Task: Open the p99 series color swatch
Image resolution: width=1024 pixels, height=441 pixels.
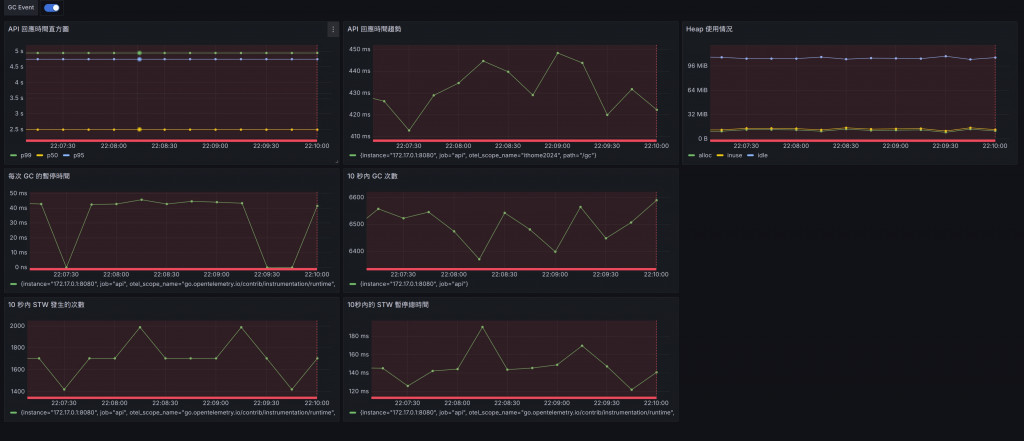Action: coord(14,155)
